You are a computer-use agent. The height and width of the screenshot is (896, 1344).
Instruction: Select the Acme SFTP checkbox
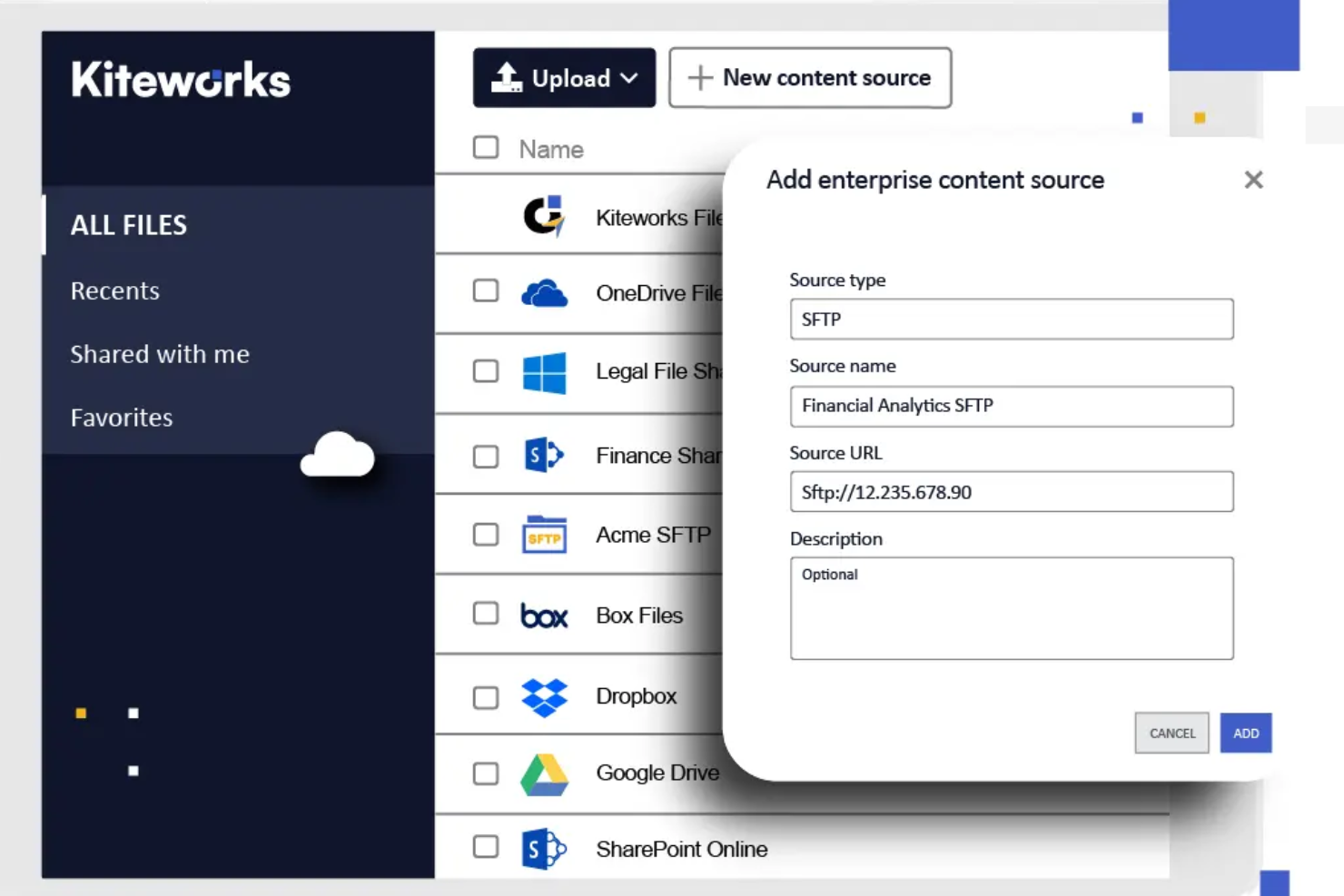click(486, 534)
